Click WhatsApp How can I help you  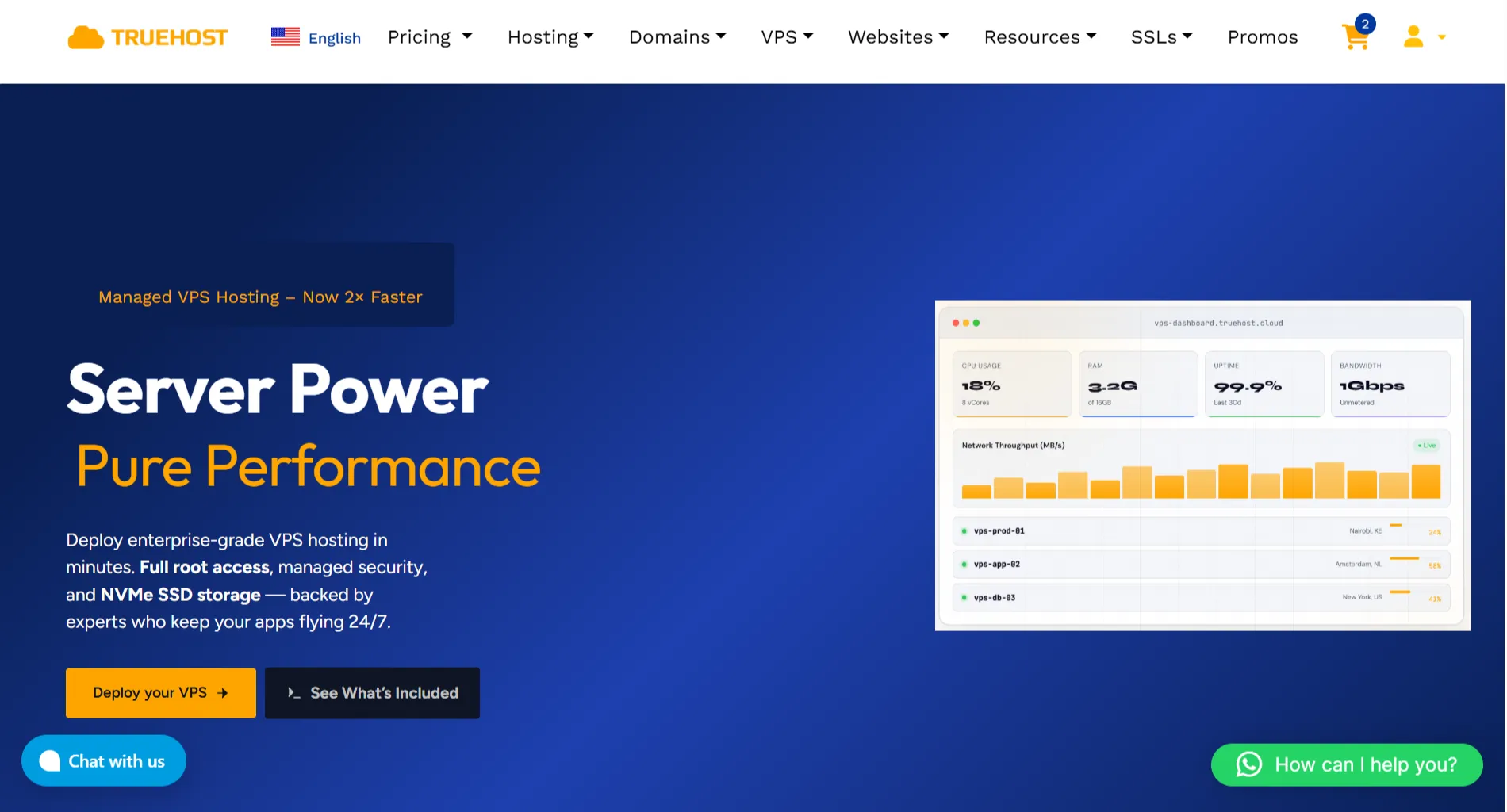tap(1347, 765)
